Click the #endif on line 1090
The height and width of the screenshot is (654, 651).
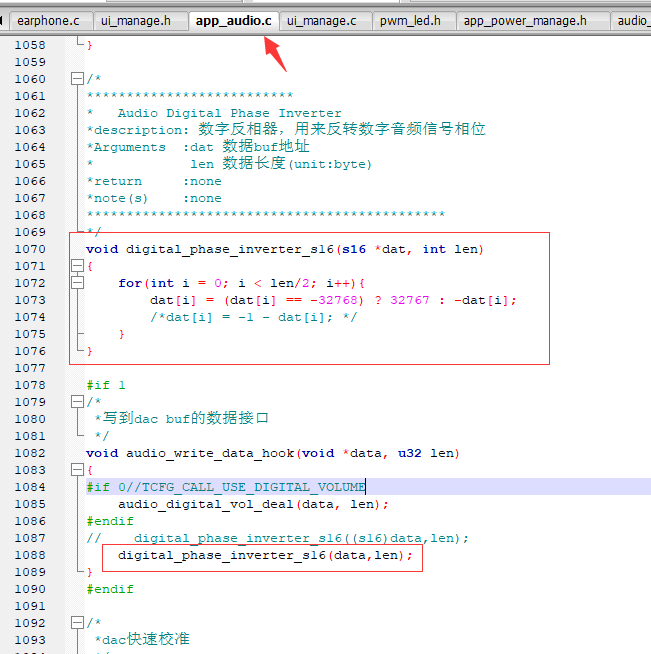[x=110, y=589]
